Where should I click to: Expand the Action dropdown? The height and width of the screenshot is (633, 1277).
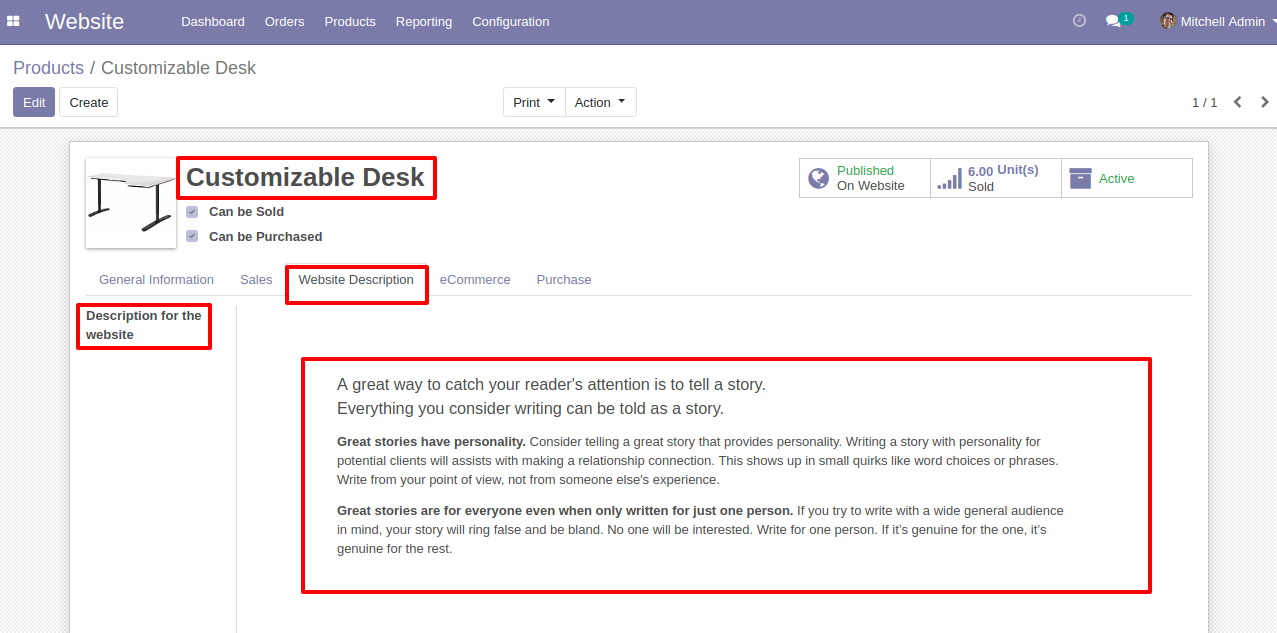pyautogui.click(x=600, y=102)
